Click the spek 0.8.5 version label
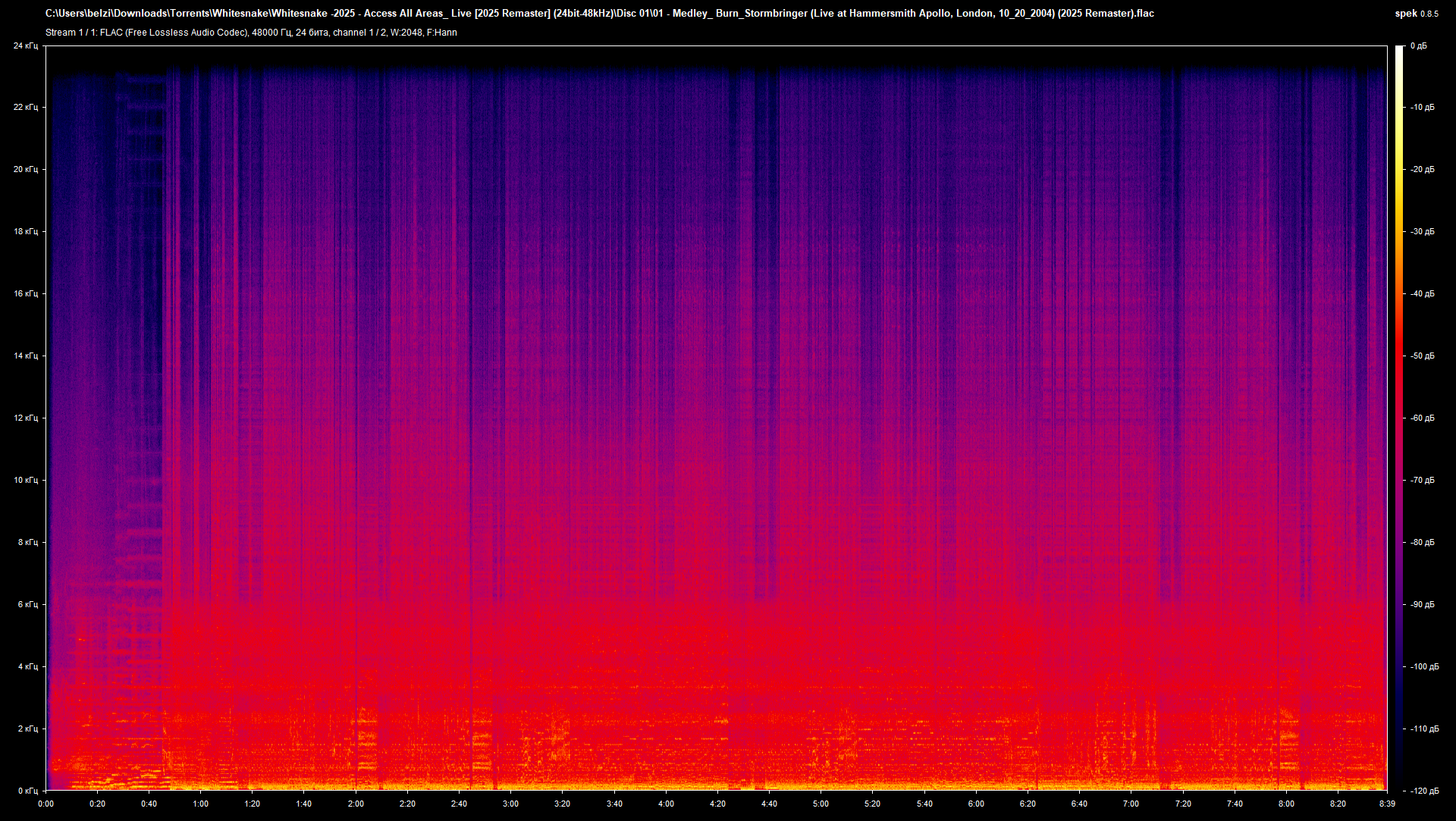The image size is (1456, 821). tap(1416, 14)
